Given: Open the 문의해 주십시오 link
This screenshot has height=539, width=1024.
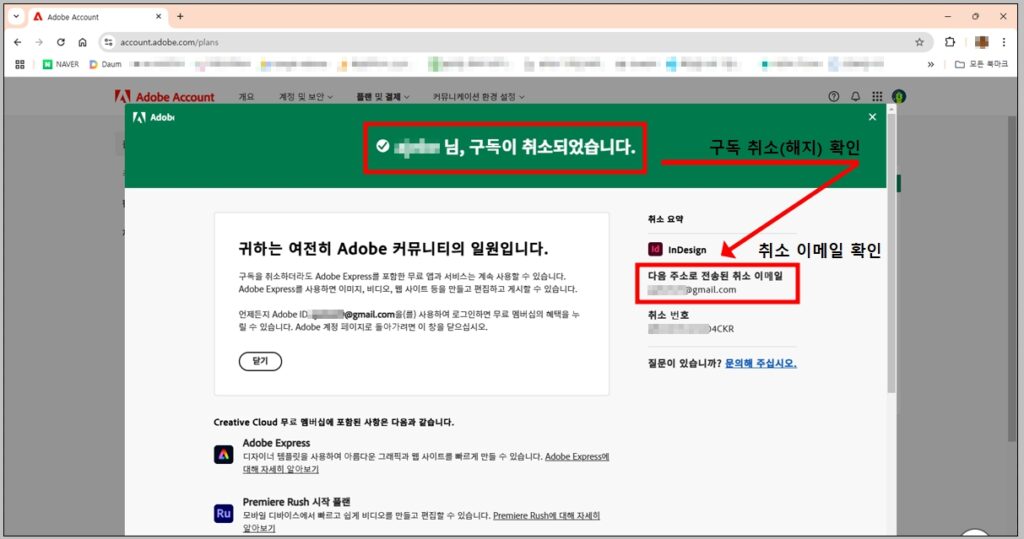Looking at the screenshot, I should click(x=761, y=363).
